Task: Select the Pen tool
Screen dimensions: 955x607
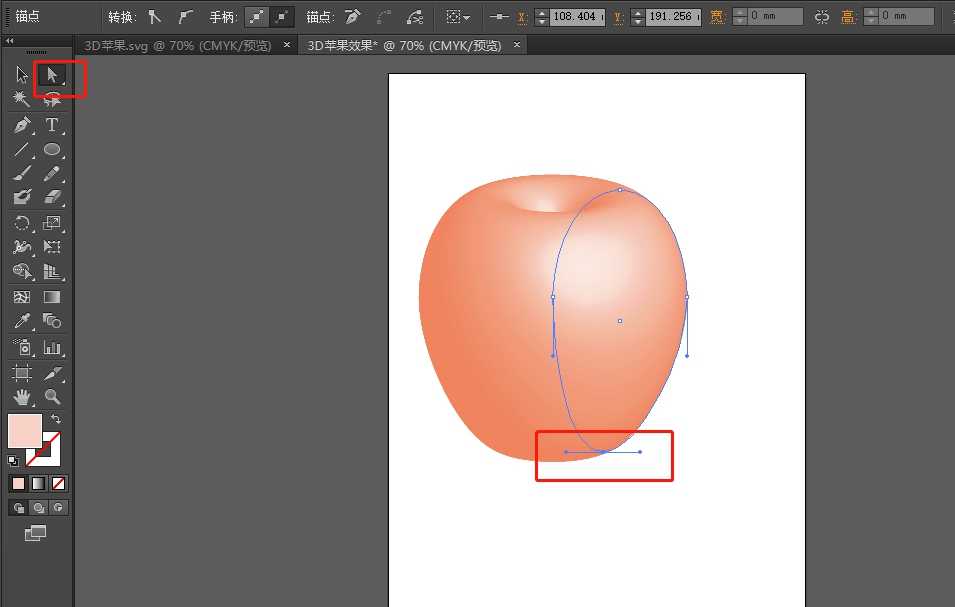Action: (x=22, y=124)
